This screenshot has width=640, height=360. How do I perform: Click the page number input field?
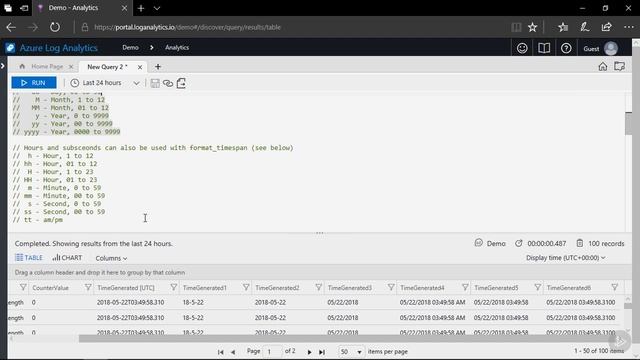(x=272, y=351)
